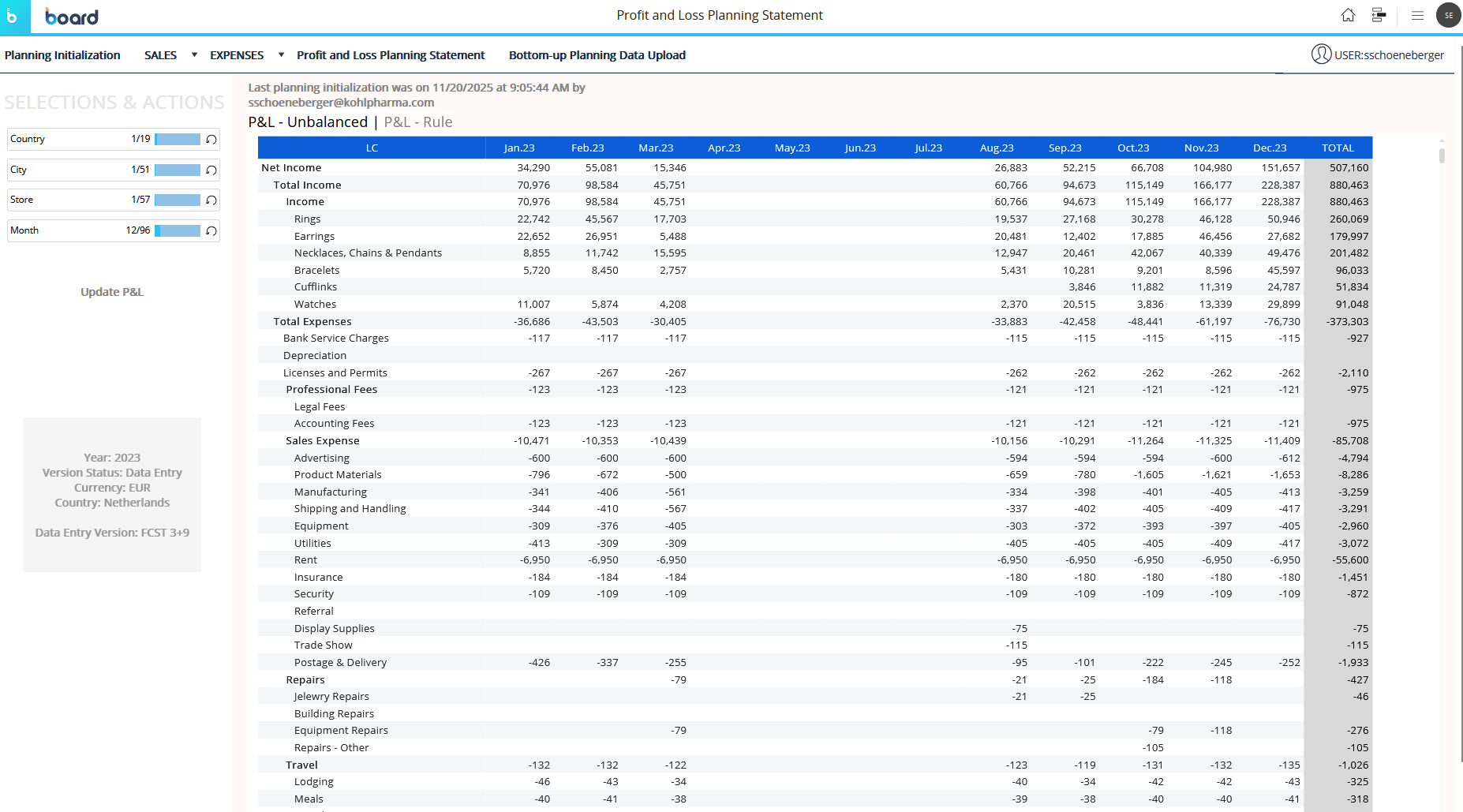1463x812 pixels.
Task: Reset the City selection
Action: click(x=211, y=170)
